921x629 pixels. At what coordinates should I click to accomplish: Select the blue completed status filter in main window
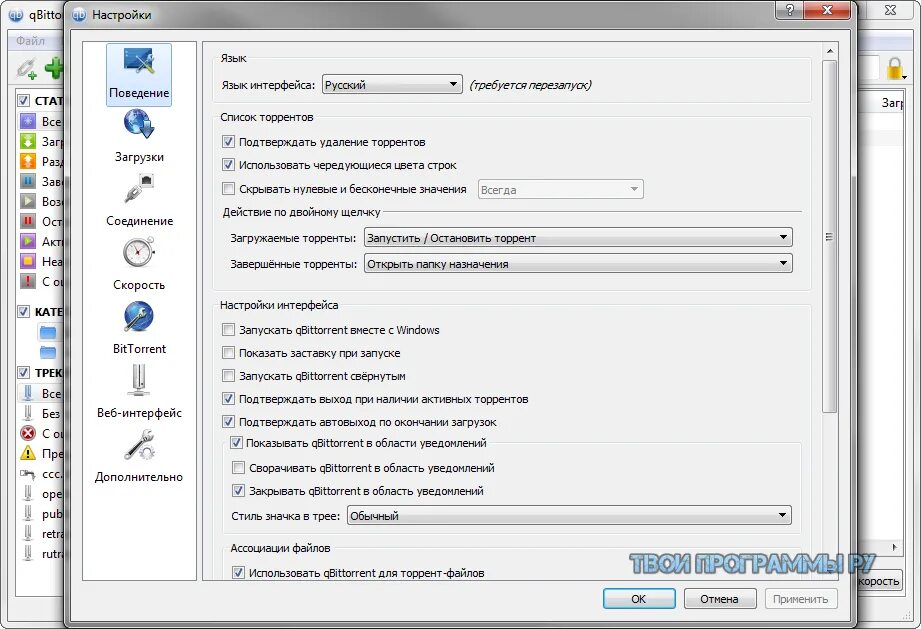[28, 181]
